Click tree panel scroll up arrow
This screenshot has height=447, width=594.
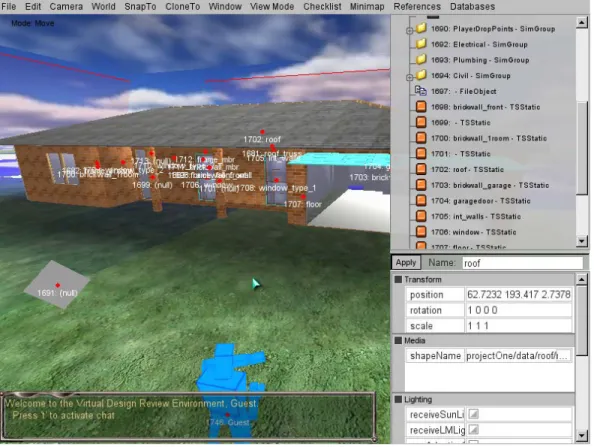[582, 22]
